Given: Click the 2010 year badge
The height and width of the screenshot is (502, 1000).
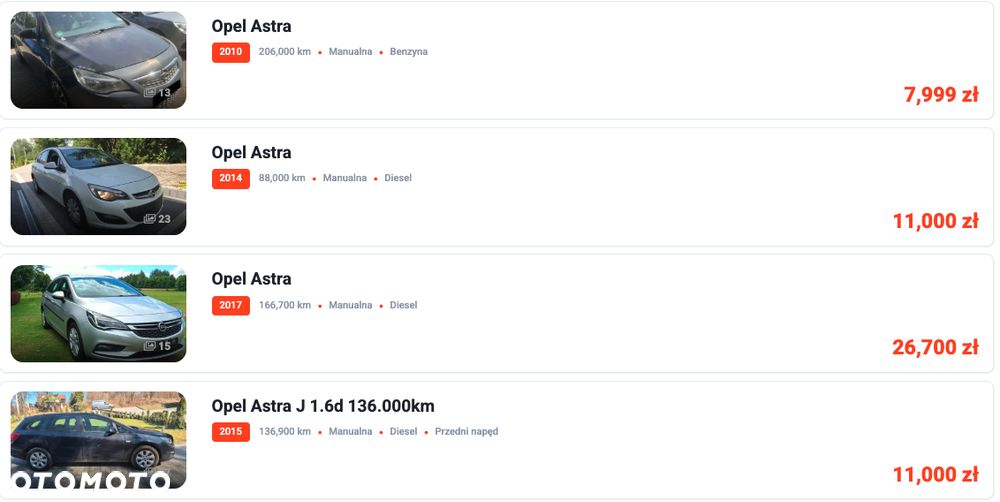Looking at the screenshot, I should (x=231, y=52).
